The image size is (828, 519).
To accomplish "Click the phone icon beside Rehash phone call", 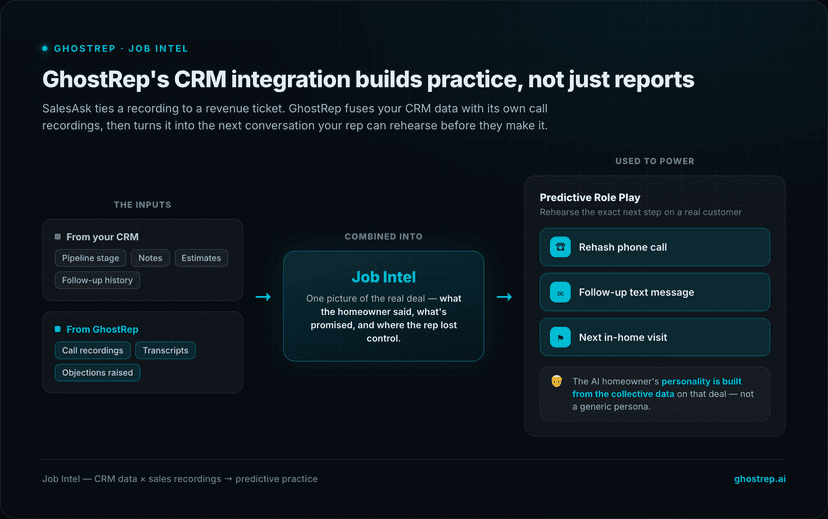I will coord(560,247).
